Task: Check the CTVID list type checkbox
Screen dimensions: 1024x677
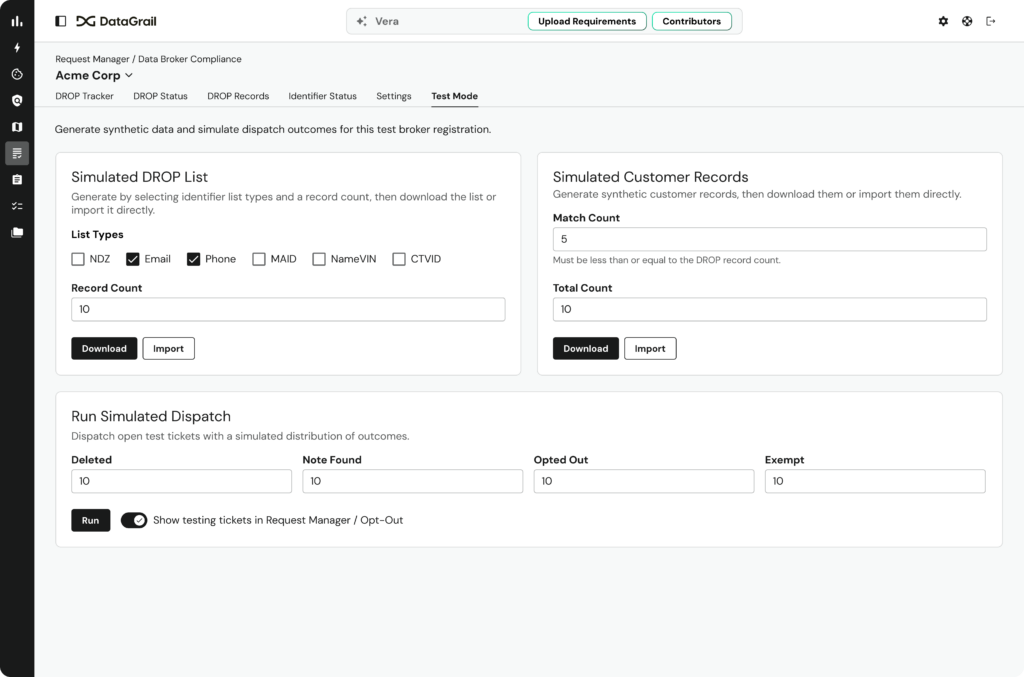Action: pyautogui.click(x=399, y=259)
